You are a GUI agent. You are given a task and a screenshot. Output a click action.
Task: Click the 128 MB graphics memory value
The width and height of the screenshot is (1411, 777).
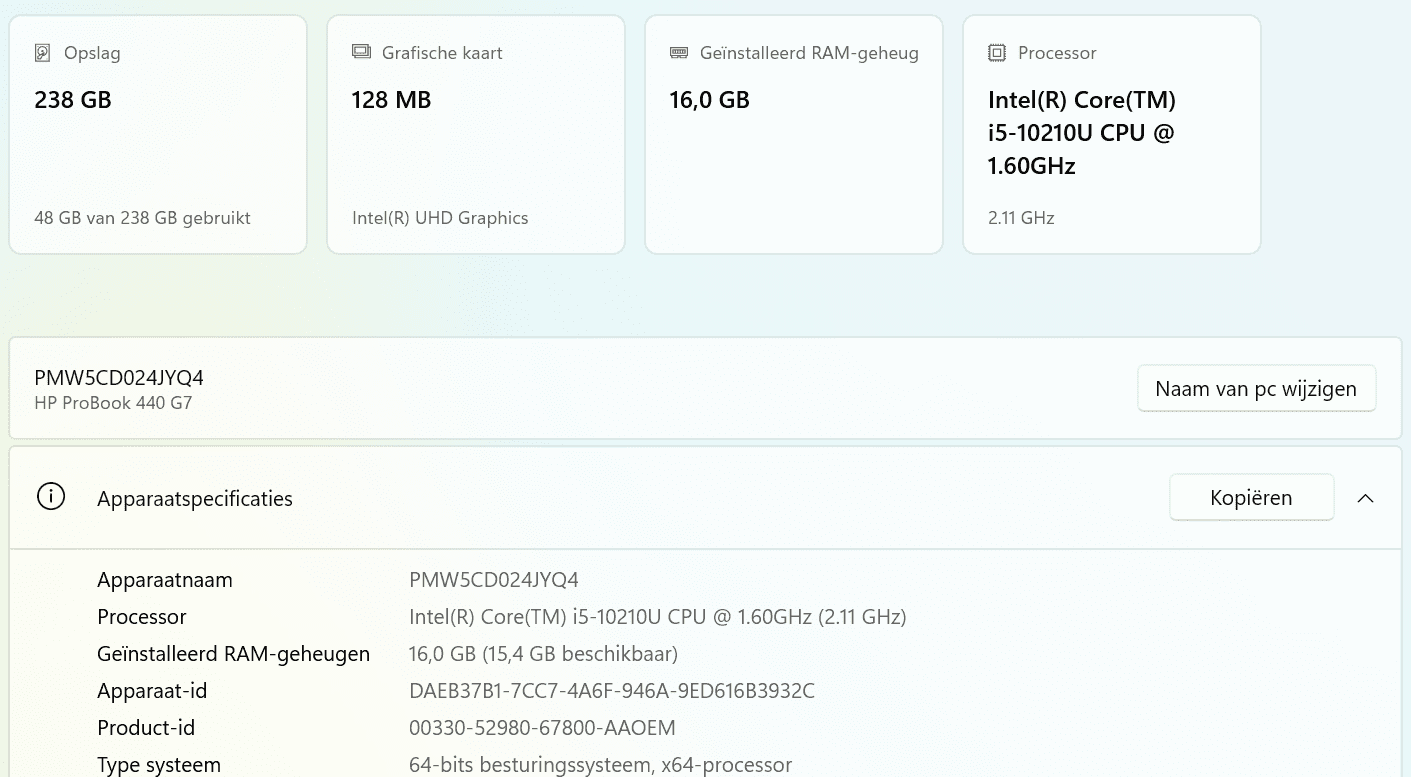pyautogui.click(x=391, y=100)
